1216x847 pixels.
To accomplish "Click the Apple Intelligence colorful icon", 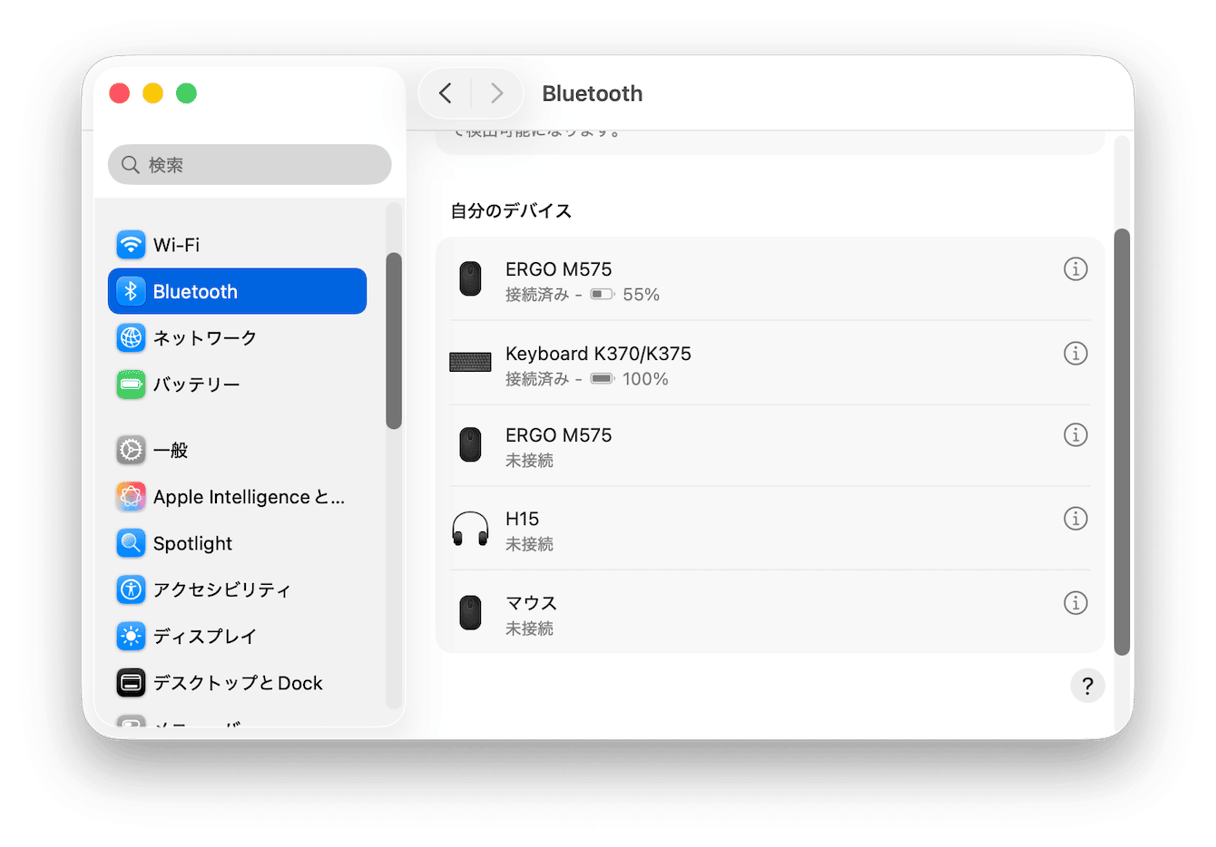I will point(131,497).
